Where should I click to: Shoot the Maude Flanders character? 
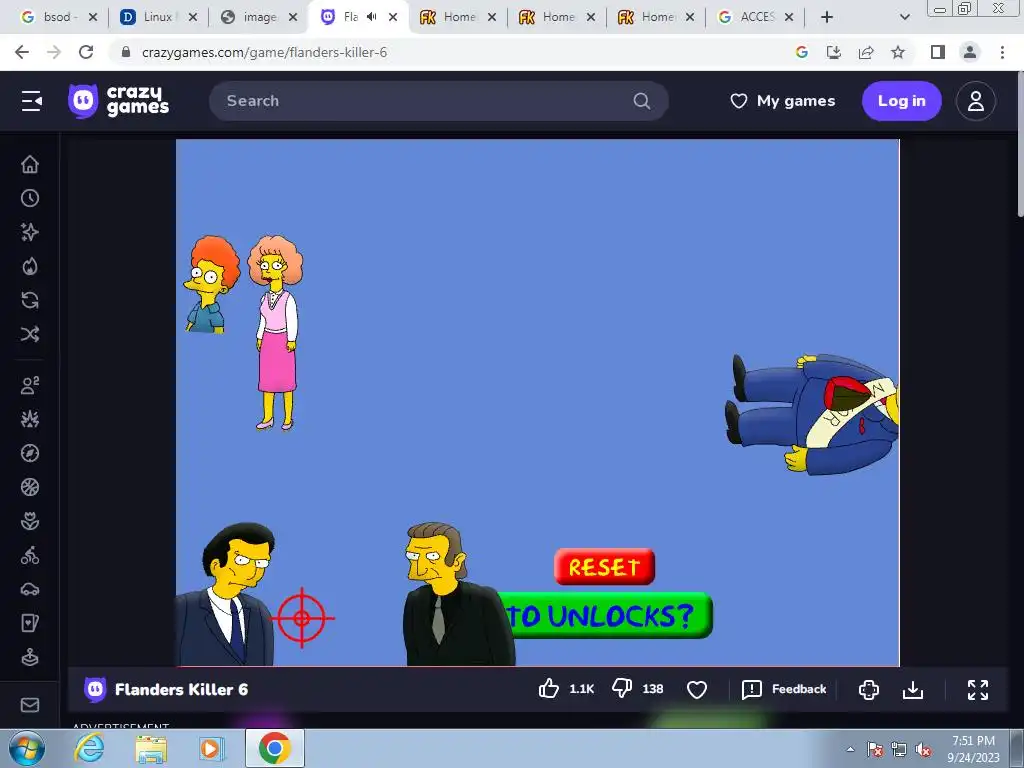277,332
